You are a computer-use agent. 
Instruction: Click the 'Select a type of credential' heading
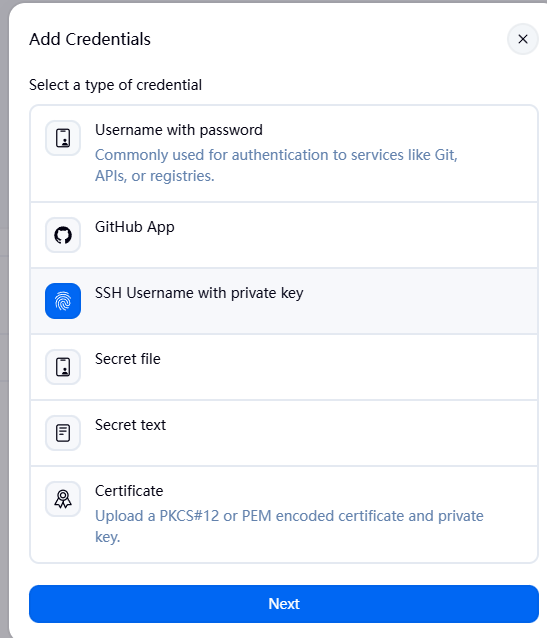pyautogui.click(x=115, y=85)
